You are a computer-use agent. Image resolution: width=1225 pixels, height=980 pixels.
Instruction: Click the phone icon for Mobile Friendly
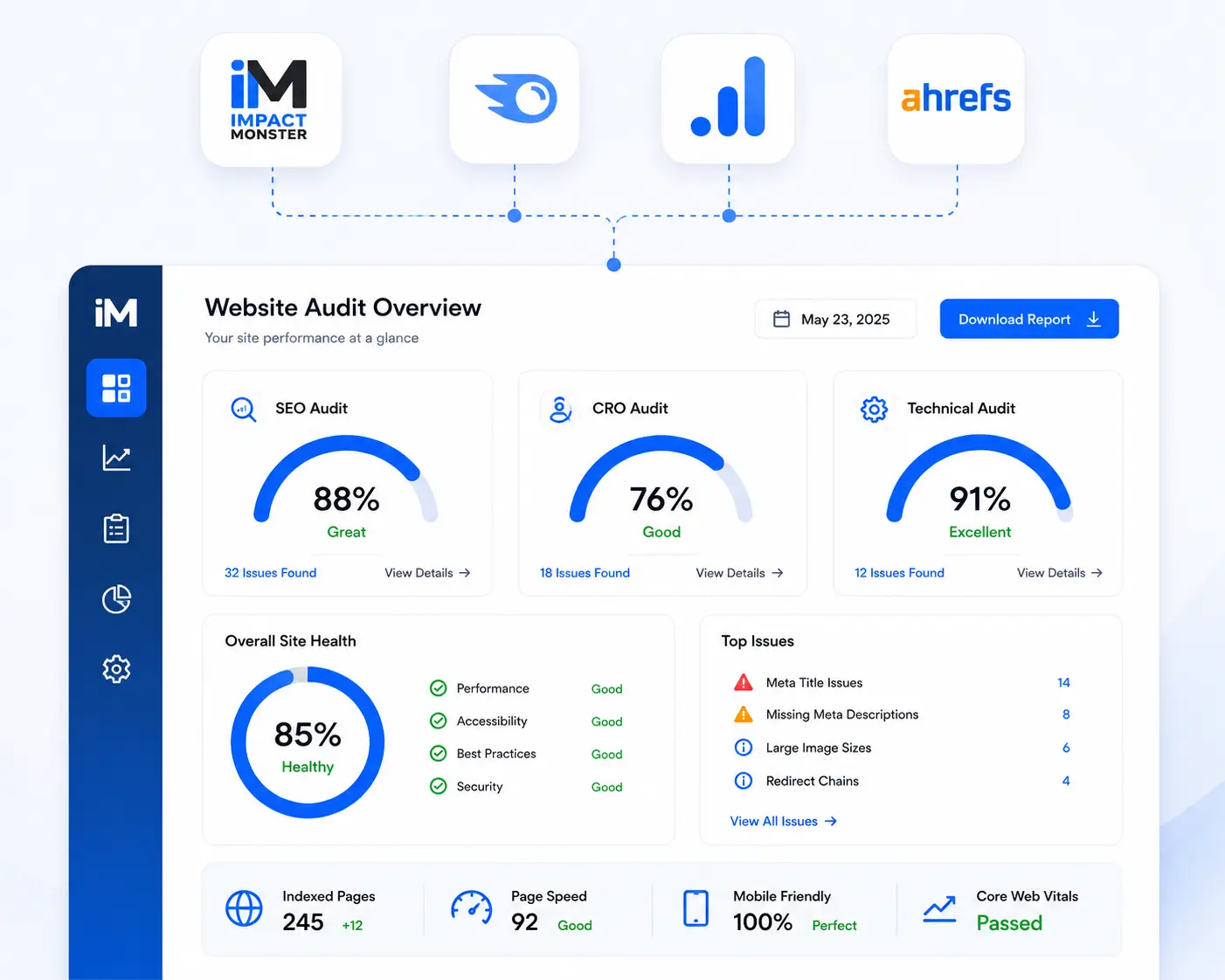pyautogui.click(x=696, y=908)
